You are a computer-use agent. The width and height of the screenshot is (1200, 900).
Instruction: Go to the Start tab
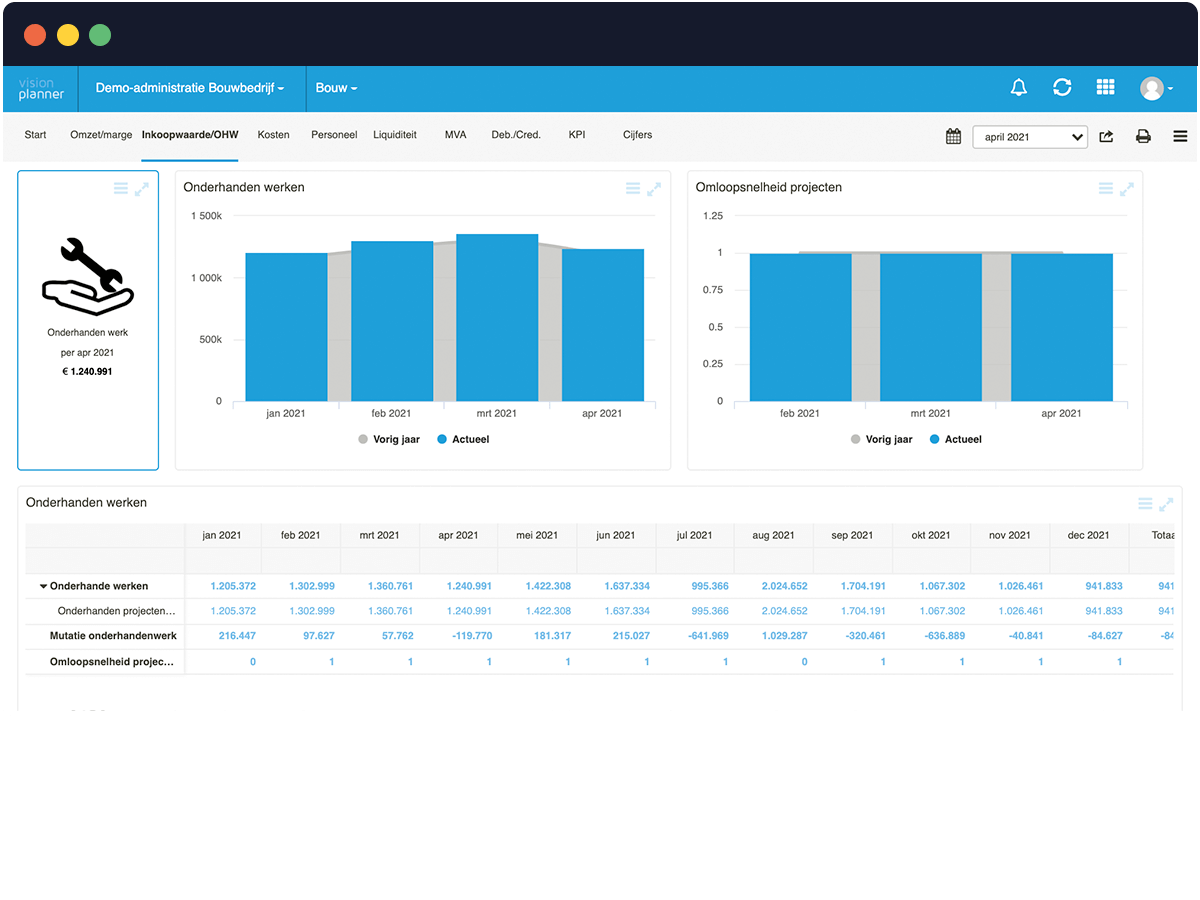click(36, 135)
